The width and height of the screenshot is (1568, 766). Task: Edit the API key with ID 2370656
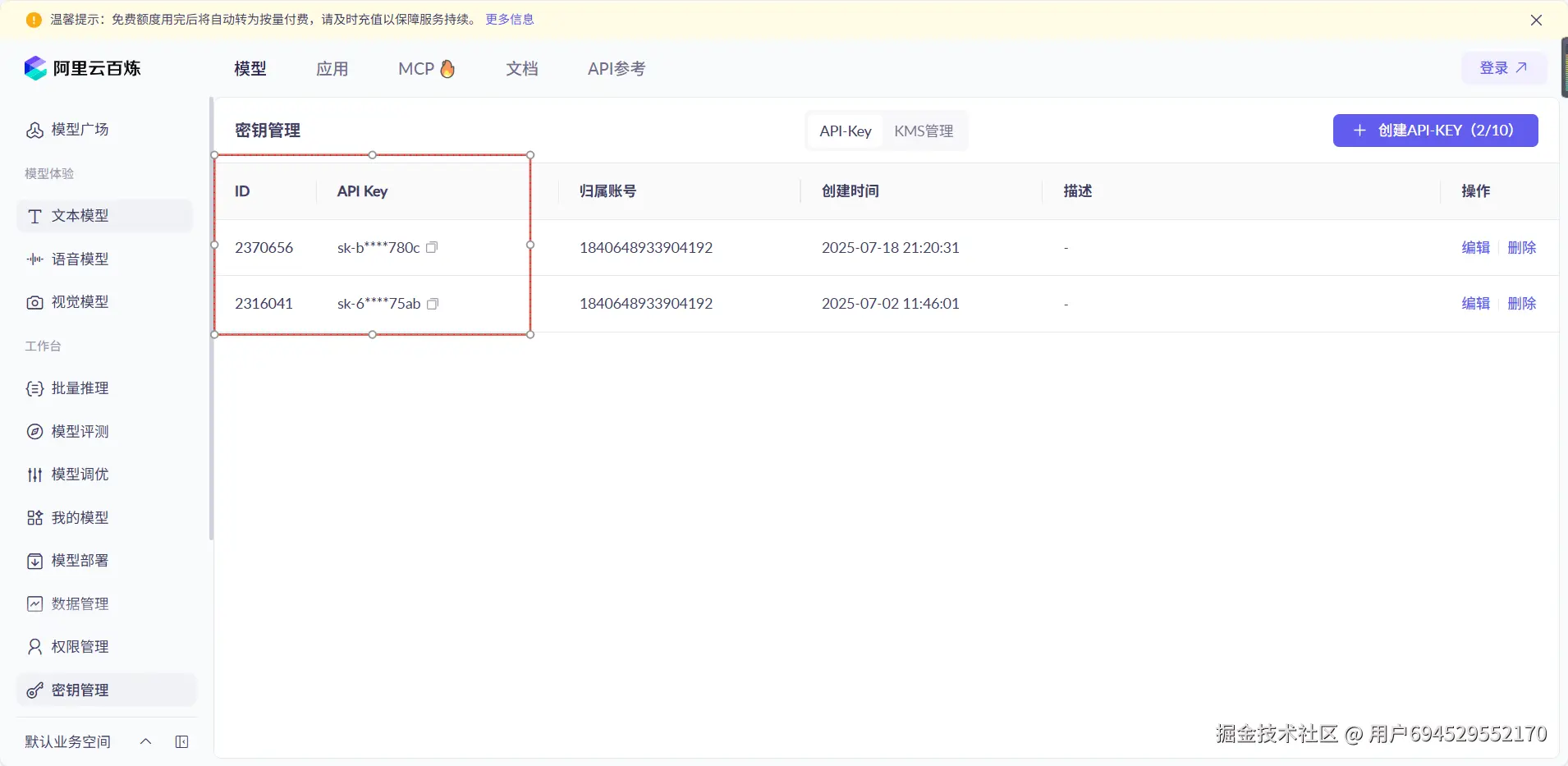point(1476,247)
